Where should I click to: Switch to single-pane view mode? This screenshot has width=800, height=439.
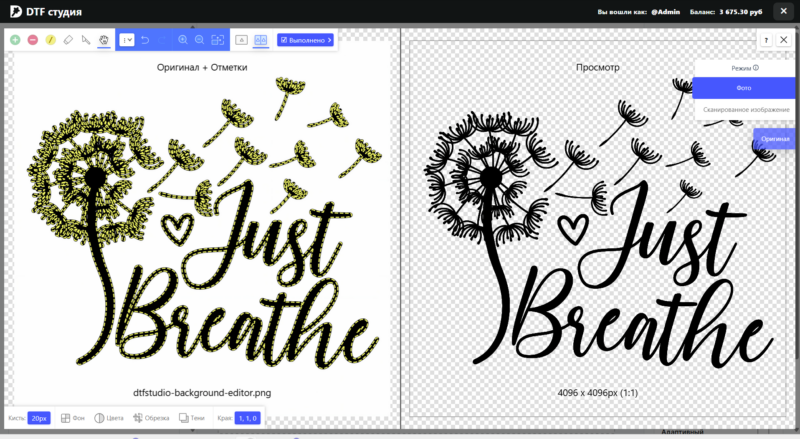(242, 40)
